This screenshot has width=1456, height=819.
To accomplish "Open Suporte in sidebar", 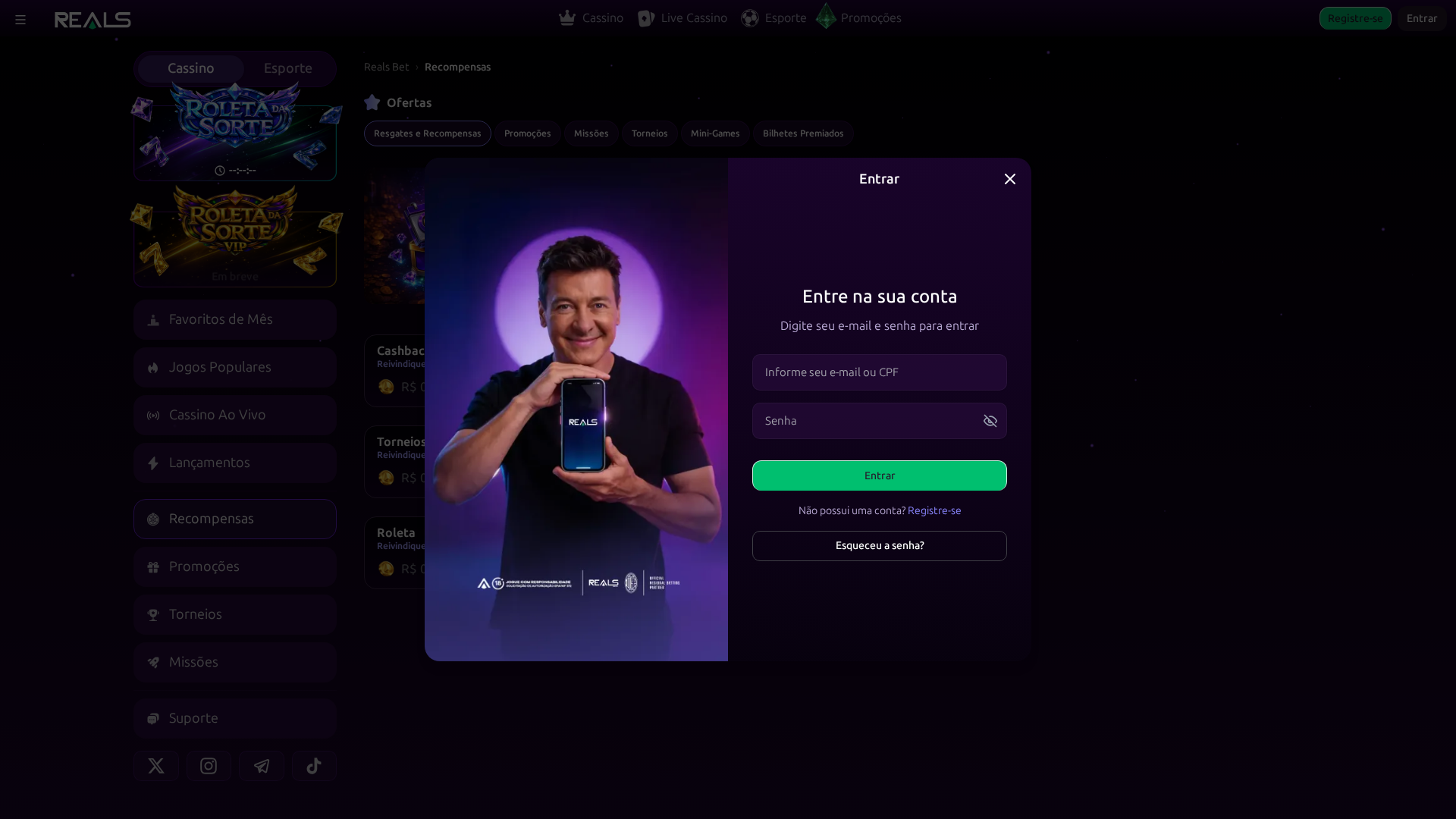I will point(235,718).
